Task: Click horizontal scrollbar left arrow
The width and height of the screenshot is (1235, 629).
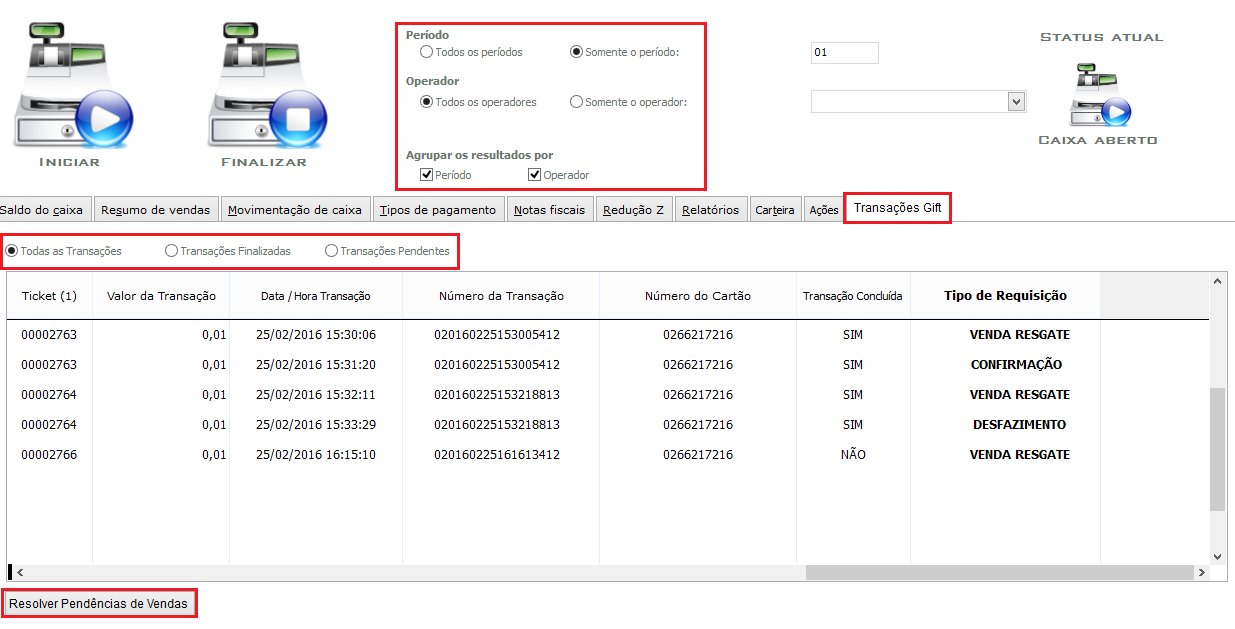Action: click(x=19, y=573)
